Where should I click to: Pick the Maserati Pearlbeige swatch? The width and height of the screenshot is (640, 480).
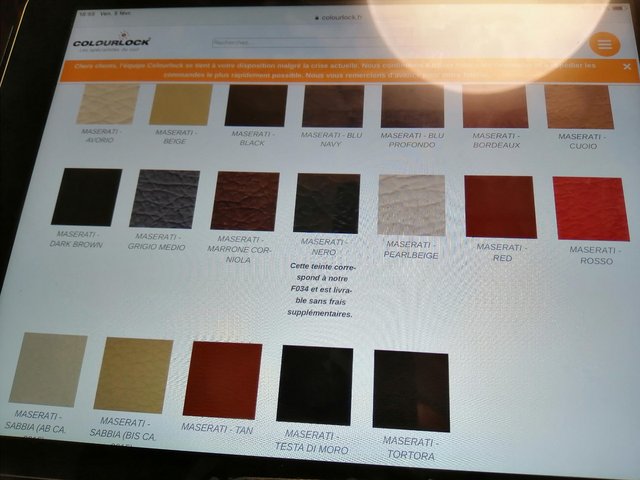point(411,205)
